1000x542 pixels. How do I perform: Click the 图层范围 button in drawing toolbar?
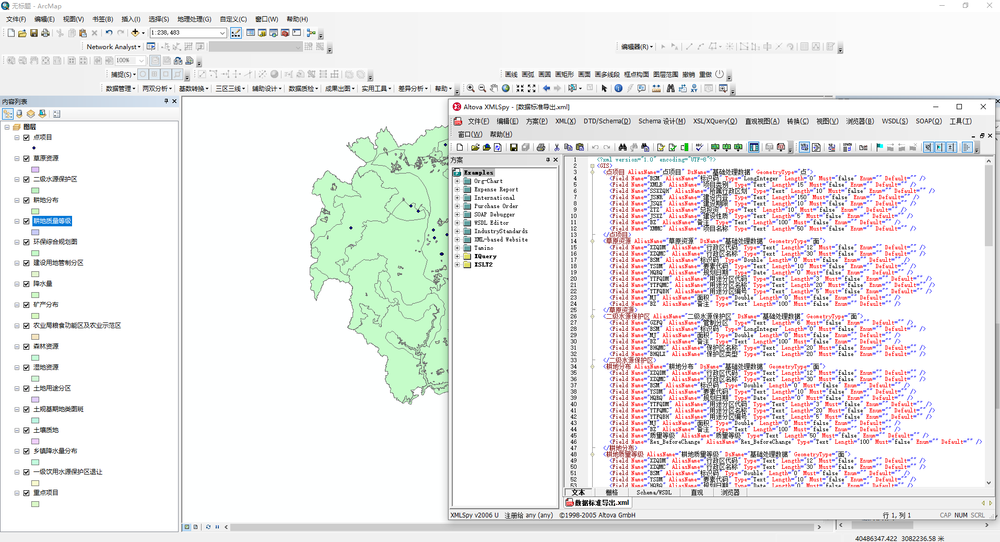pyautogui.click(x=666, y=75)
